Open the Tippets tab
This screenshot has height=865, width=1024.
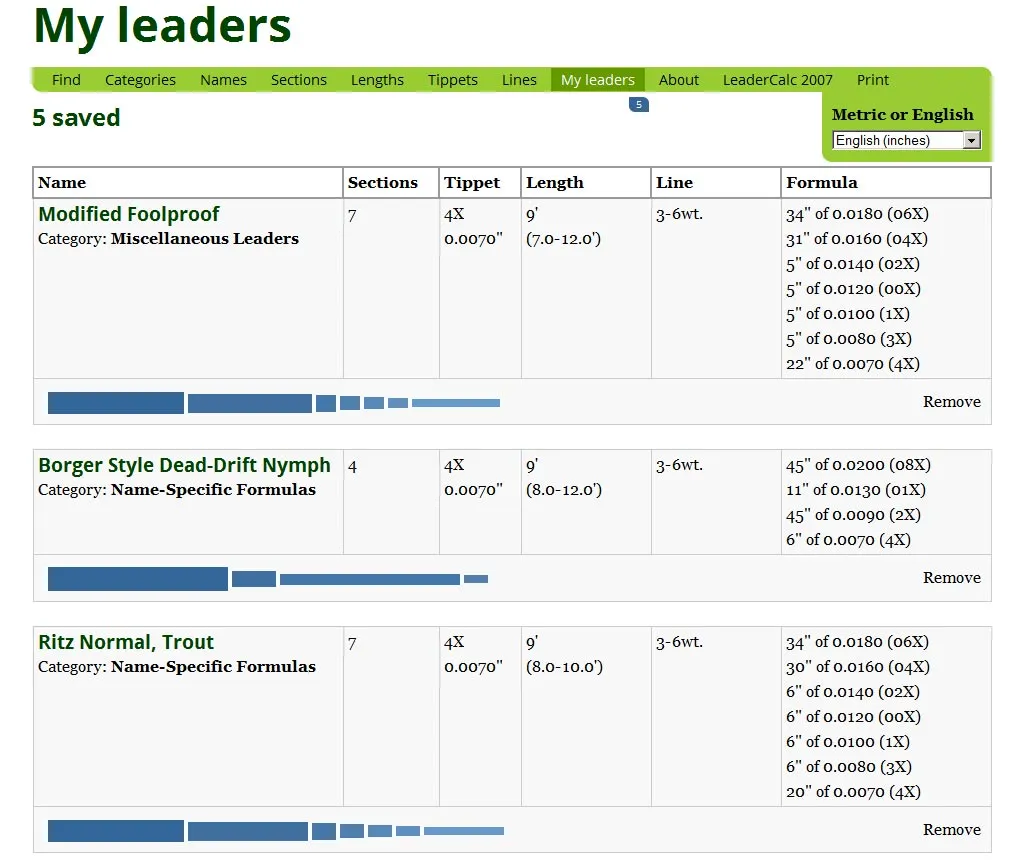click(452, 80)
